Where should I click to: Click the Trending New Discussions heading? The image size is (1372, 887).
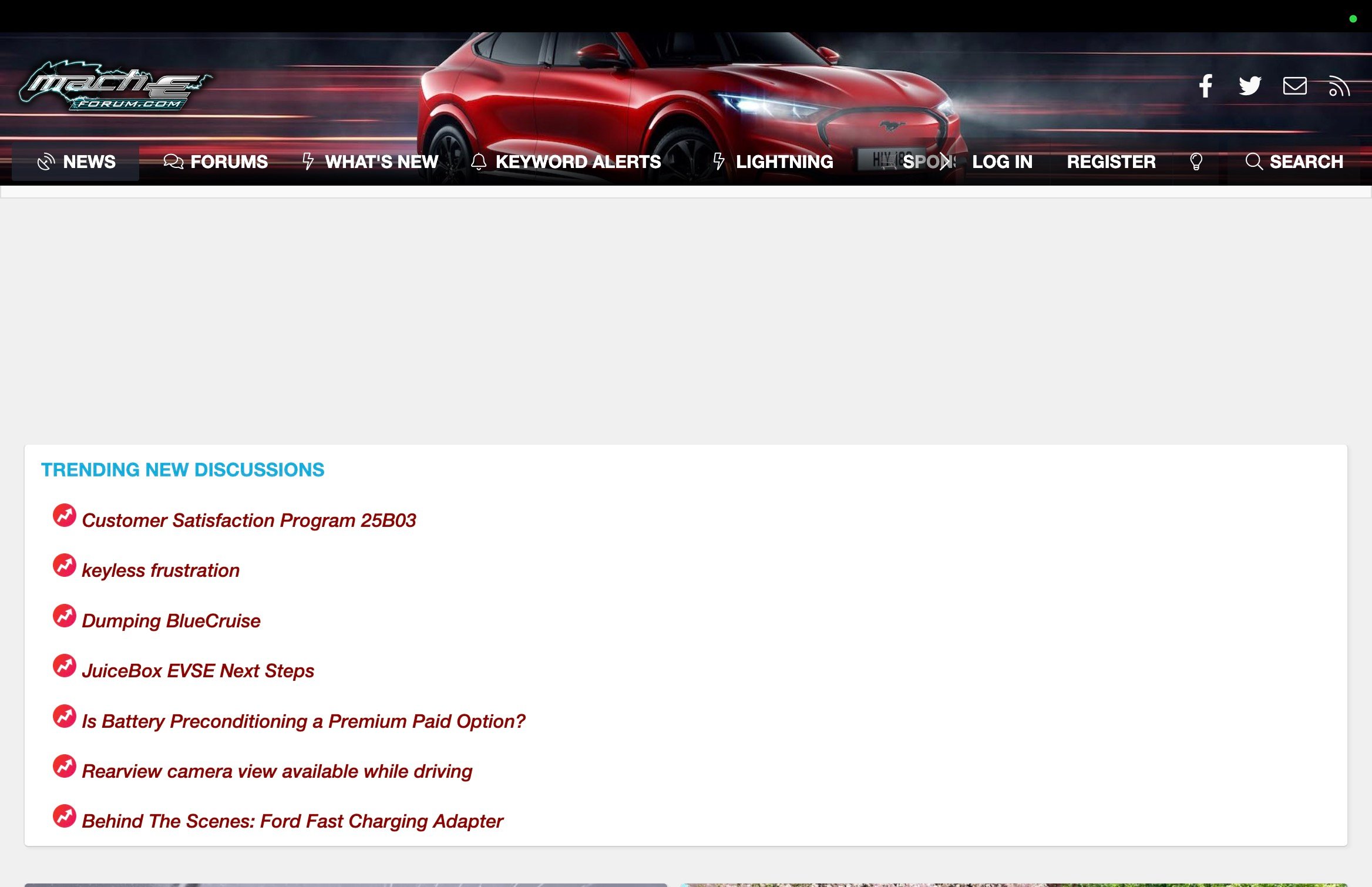183,469
